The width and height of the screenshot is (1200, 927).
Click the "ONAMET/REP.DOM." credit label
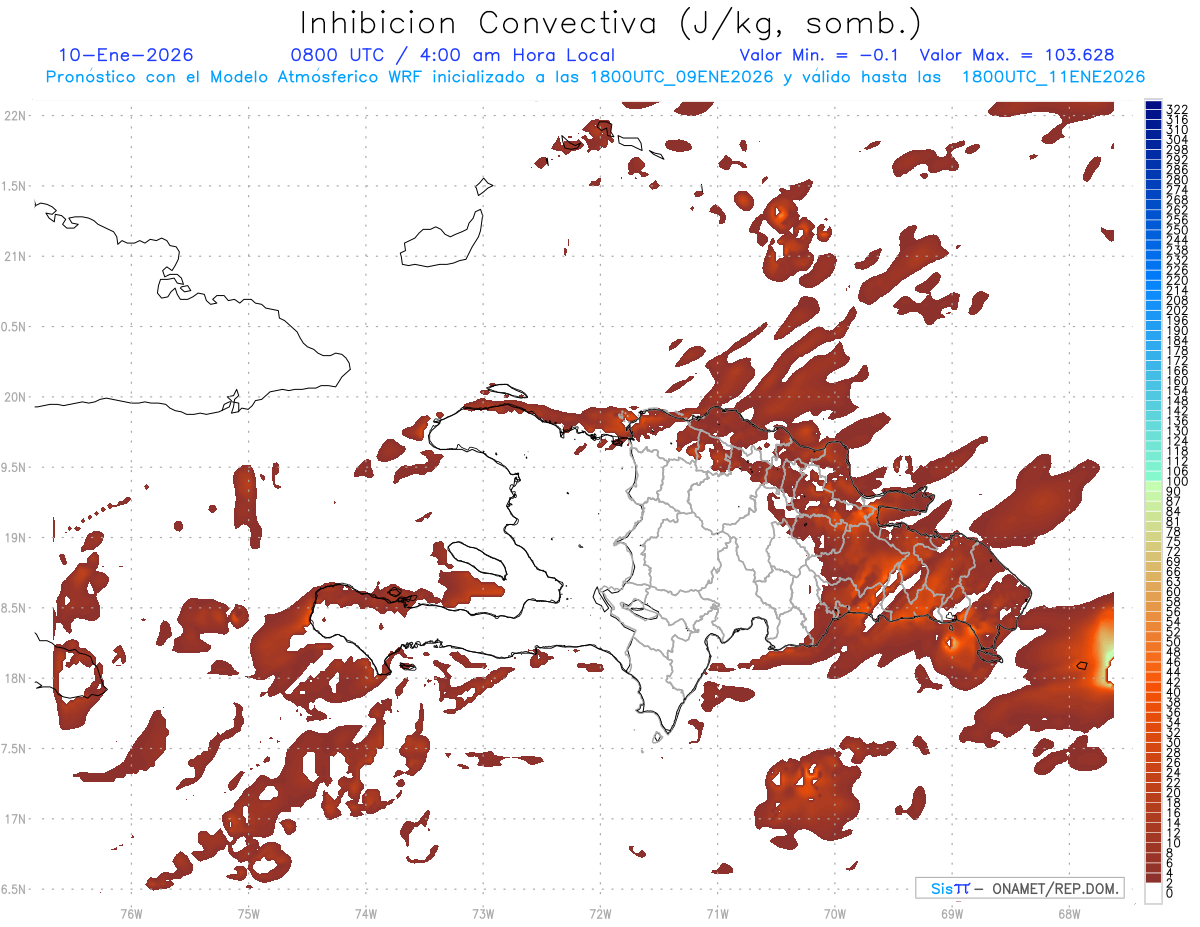click(1057, 888)
